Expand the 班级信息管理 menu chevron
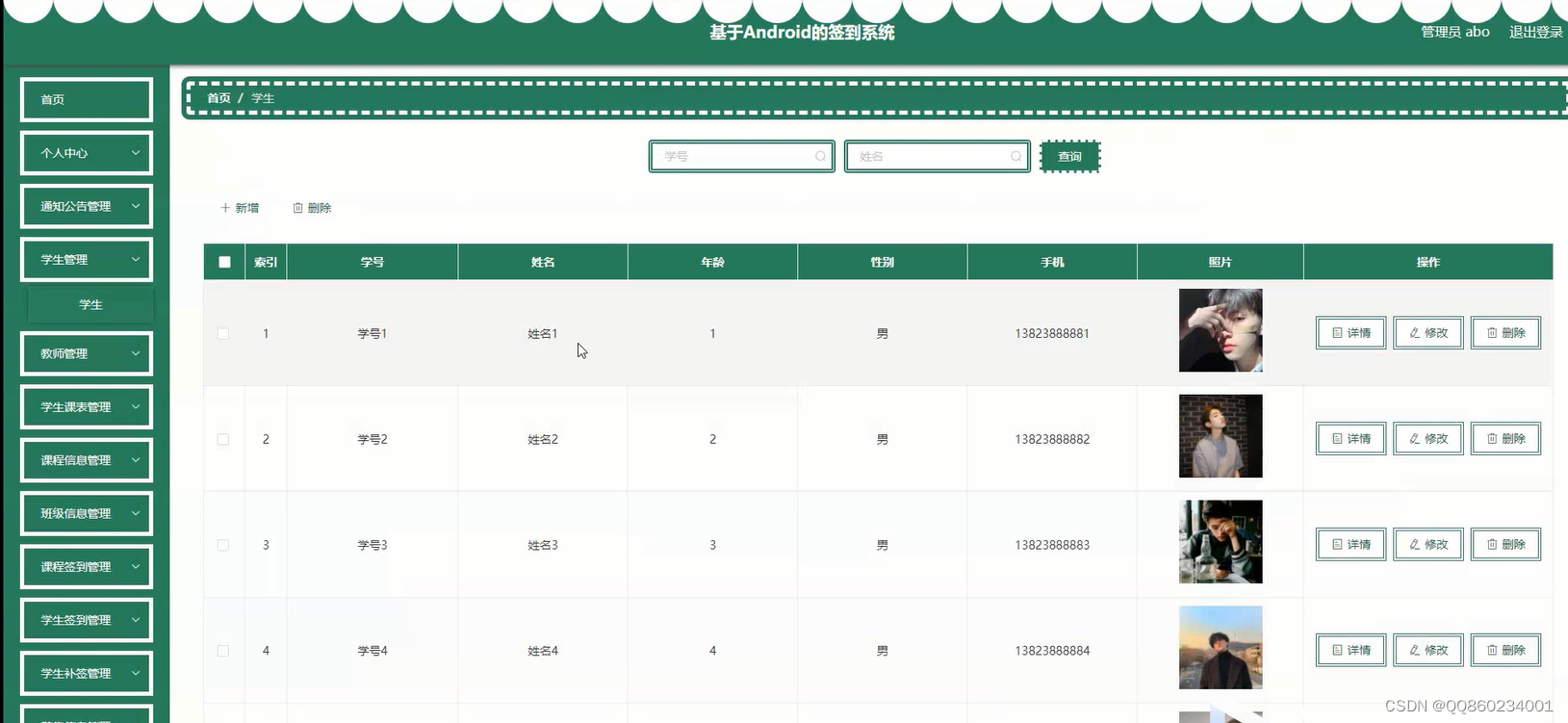 pyautogui.click(x=136, y=513)
